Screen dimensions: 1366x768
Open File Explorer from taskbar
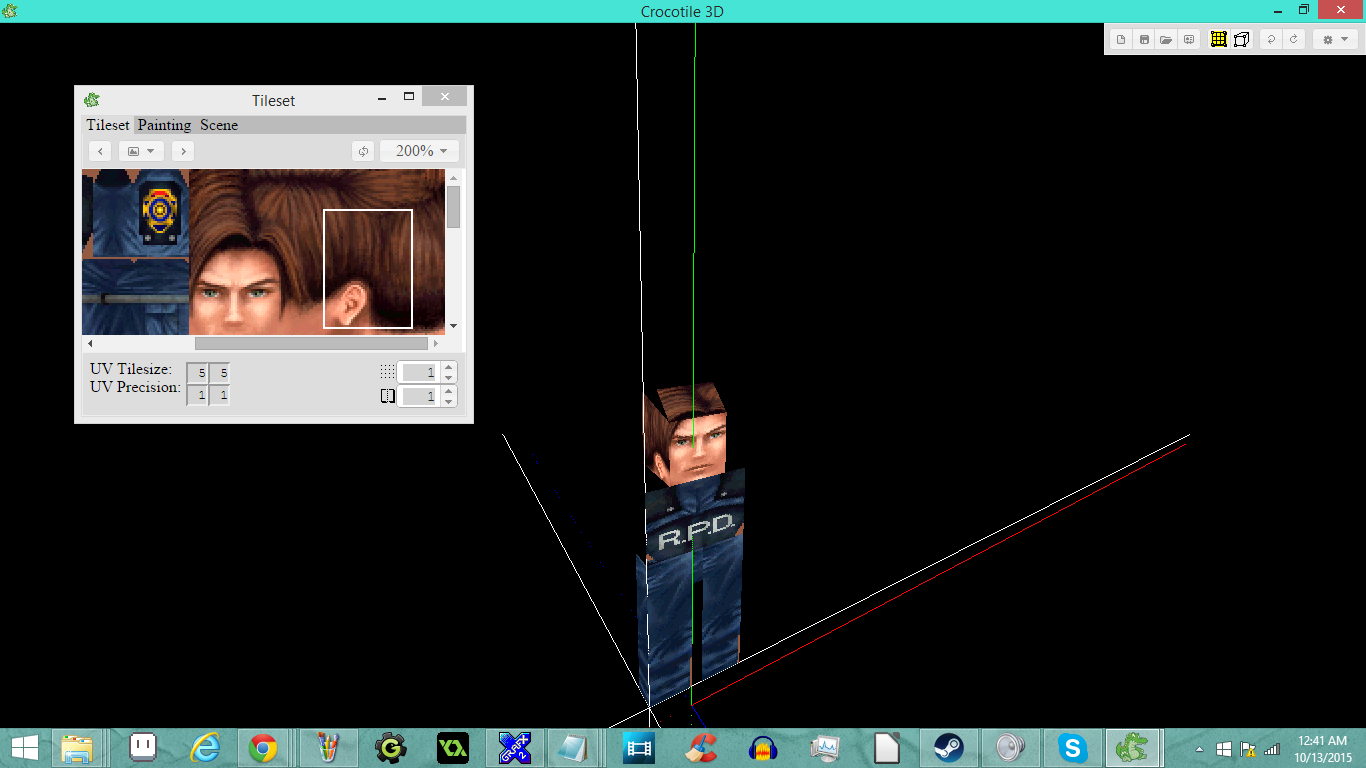point(77,747)
